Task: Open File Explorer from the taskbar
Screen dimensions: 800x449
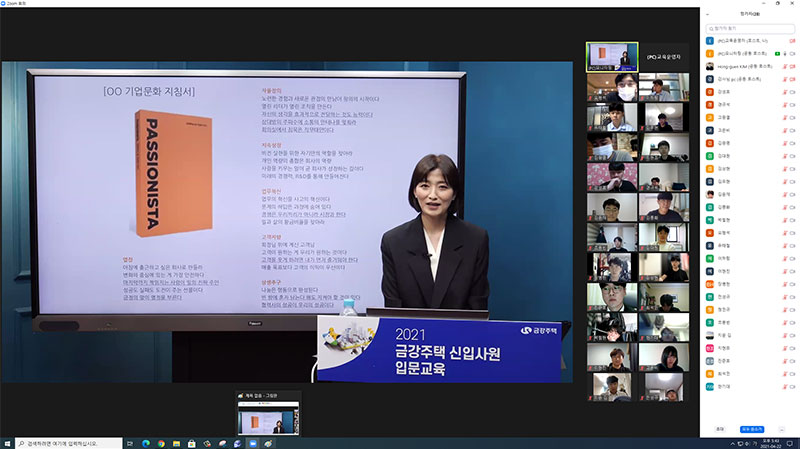Action: pos(177,443)
